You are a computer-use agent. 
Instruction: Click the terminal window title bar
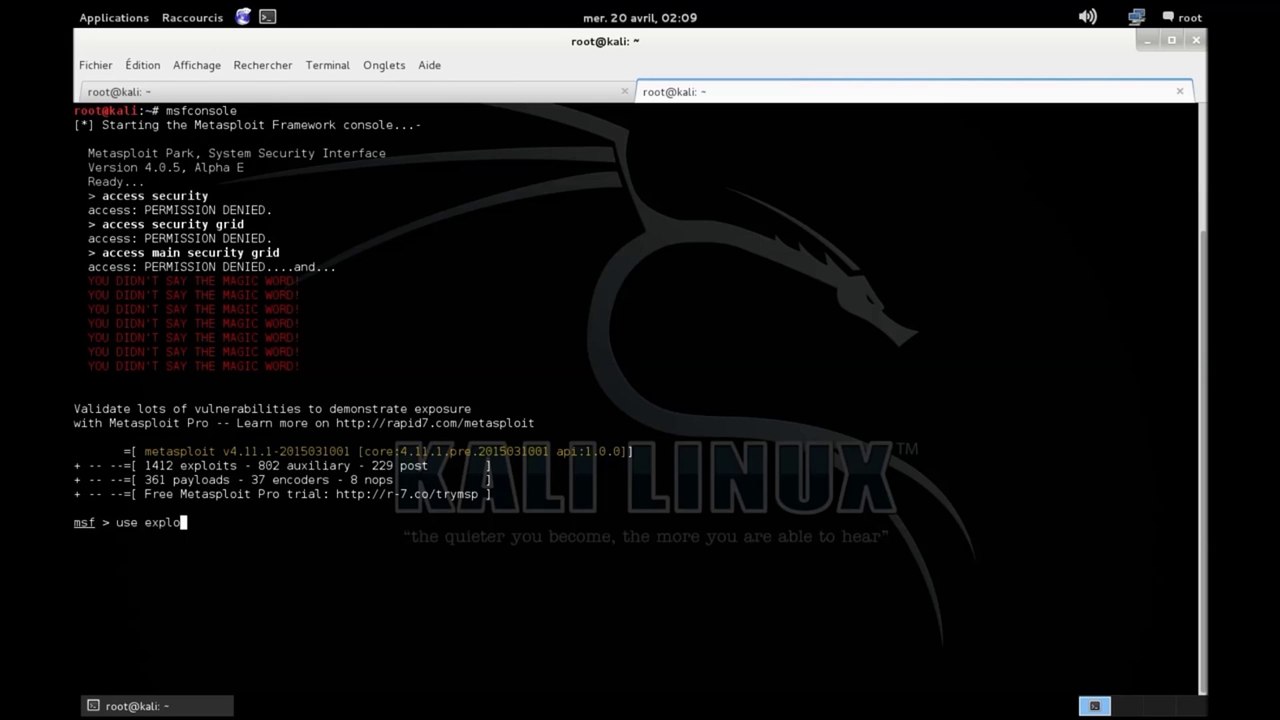tap(605, 41)
